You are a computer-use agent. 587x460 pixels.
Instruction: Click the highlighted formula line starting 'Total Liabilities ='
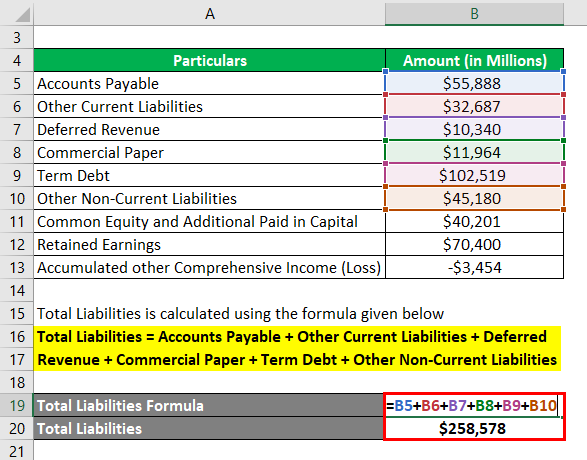point(298,337)
